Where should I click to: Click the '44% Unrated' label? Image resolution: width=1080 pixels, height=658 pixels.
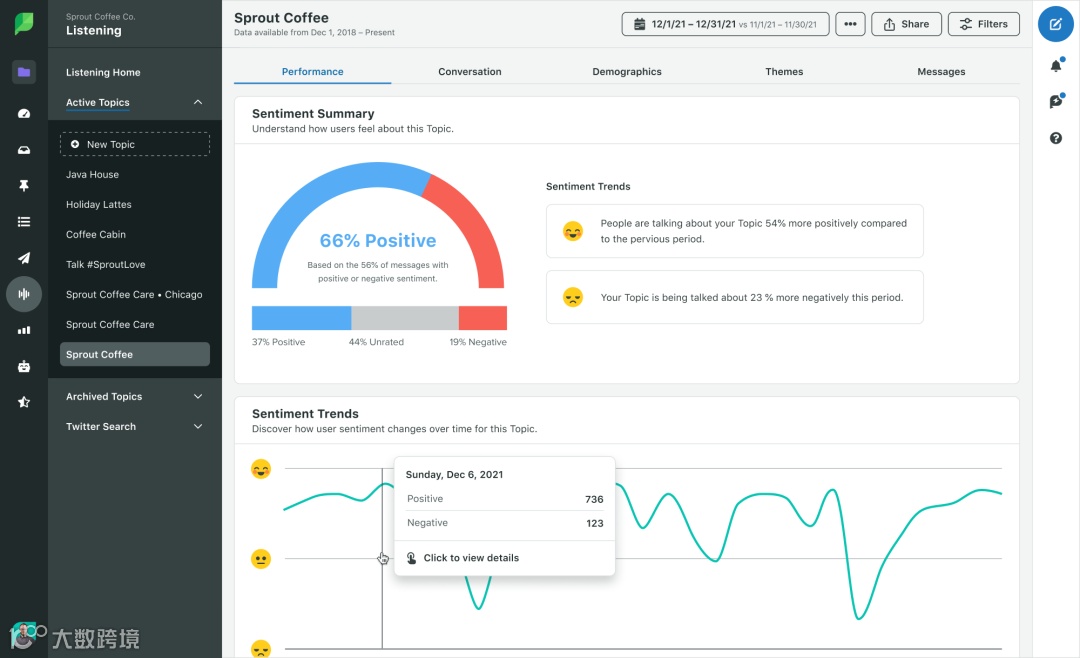tap(376, 342)
